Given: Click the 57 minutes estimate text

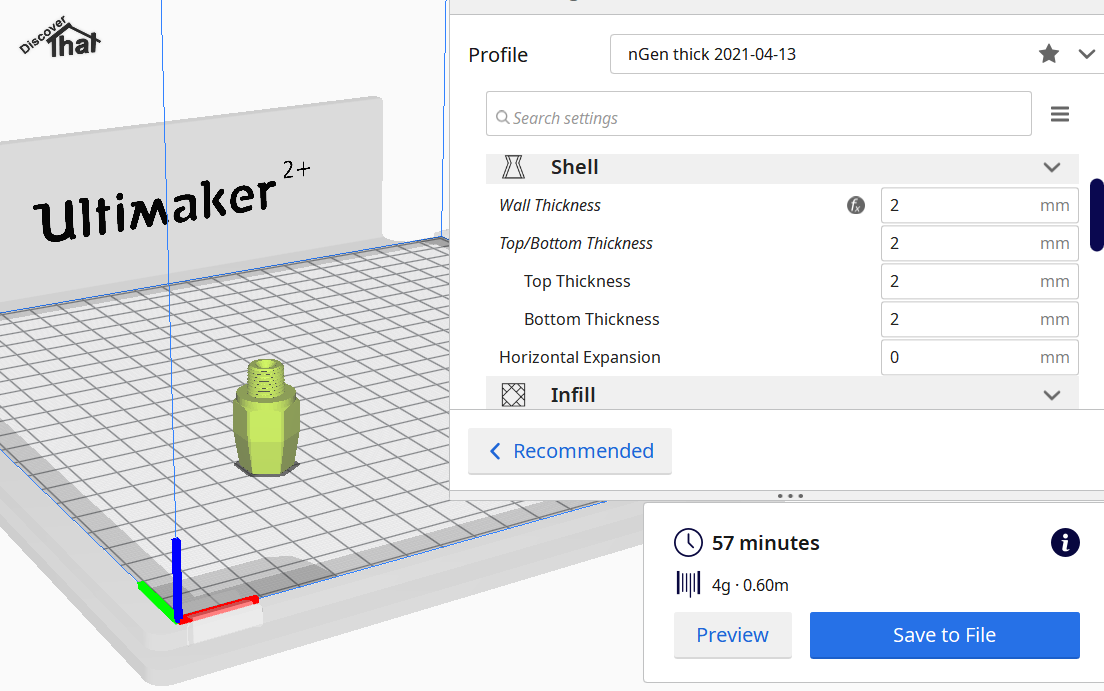Looking at the screenshot, I should tap(765, 543).
